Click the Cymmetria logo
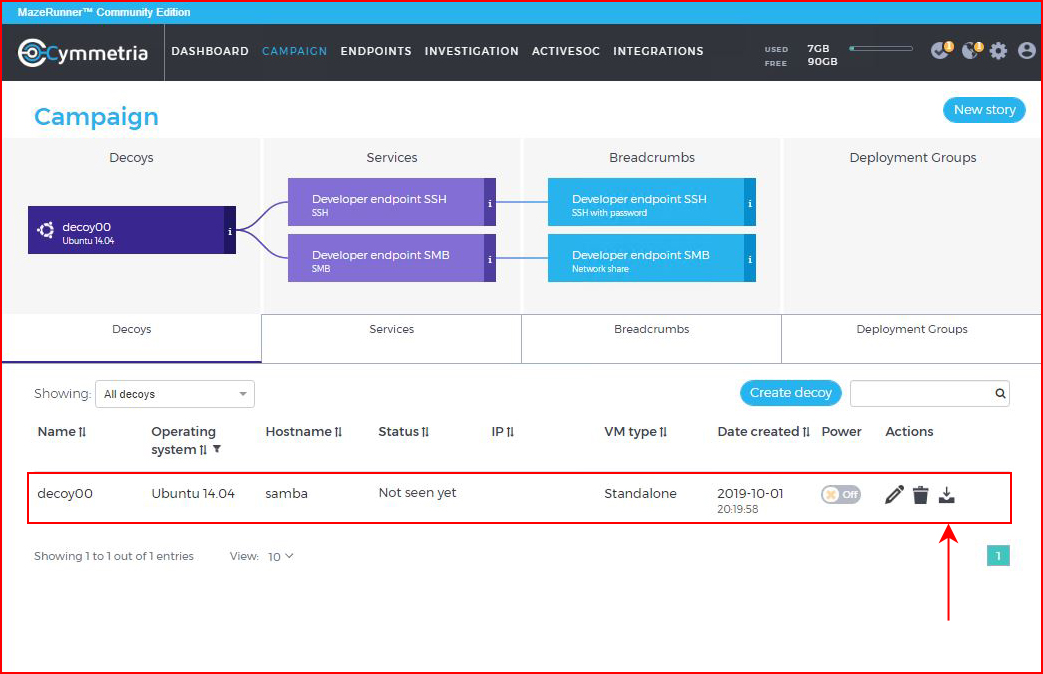1043x674 pixels. (82, 53)
